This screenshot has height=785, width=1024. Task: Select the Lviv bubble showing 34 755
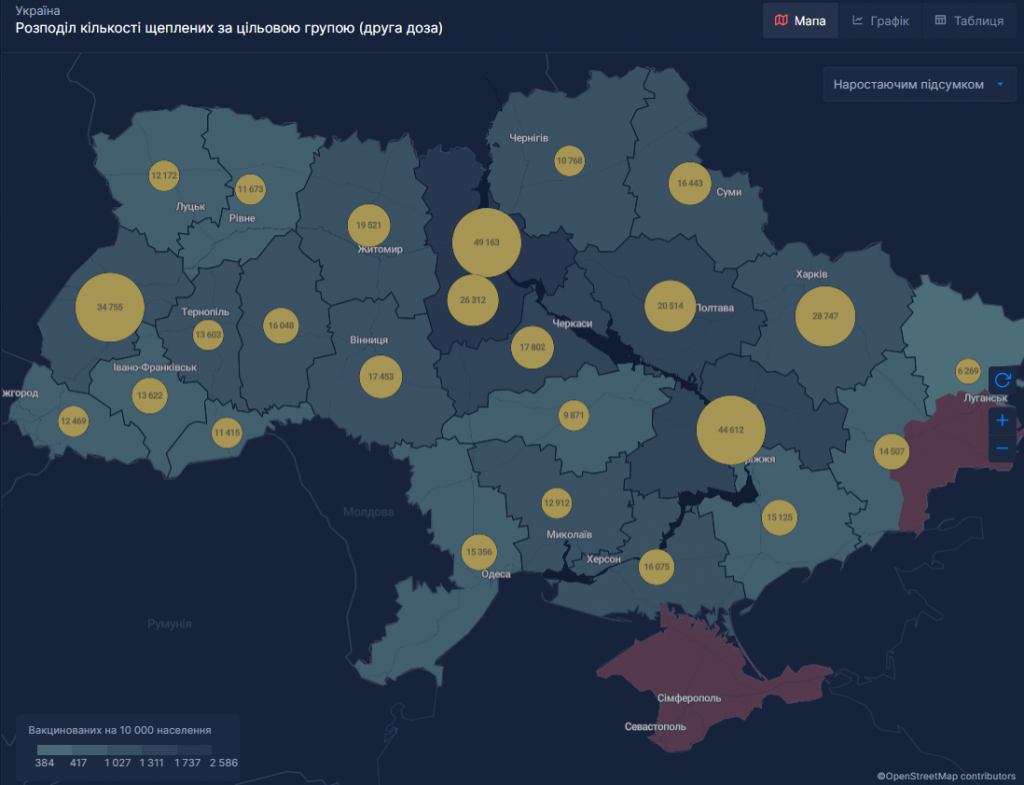click(110, 307)
